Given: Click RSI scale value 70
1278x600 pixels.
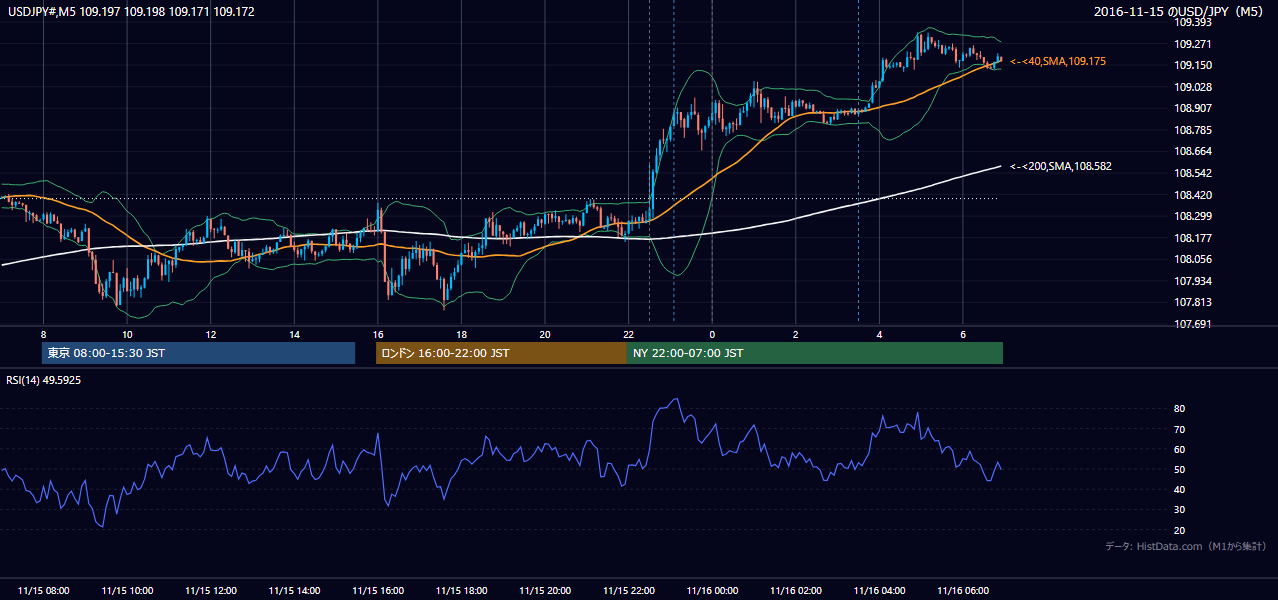Looking at the screenshot, I should click(1180, 429).
